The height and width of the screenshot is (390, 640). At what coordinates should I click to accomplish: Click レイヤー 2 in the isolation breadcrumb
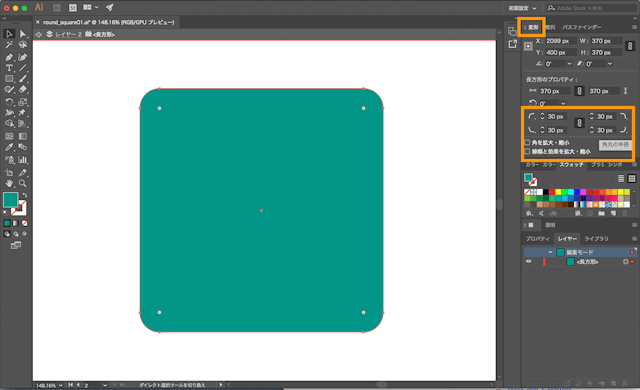pos(68,34)
